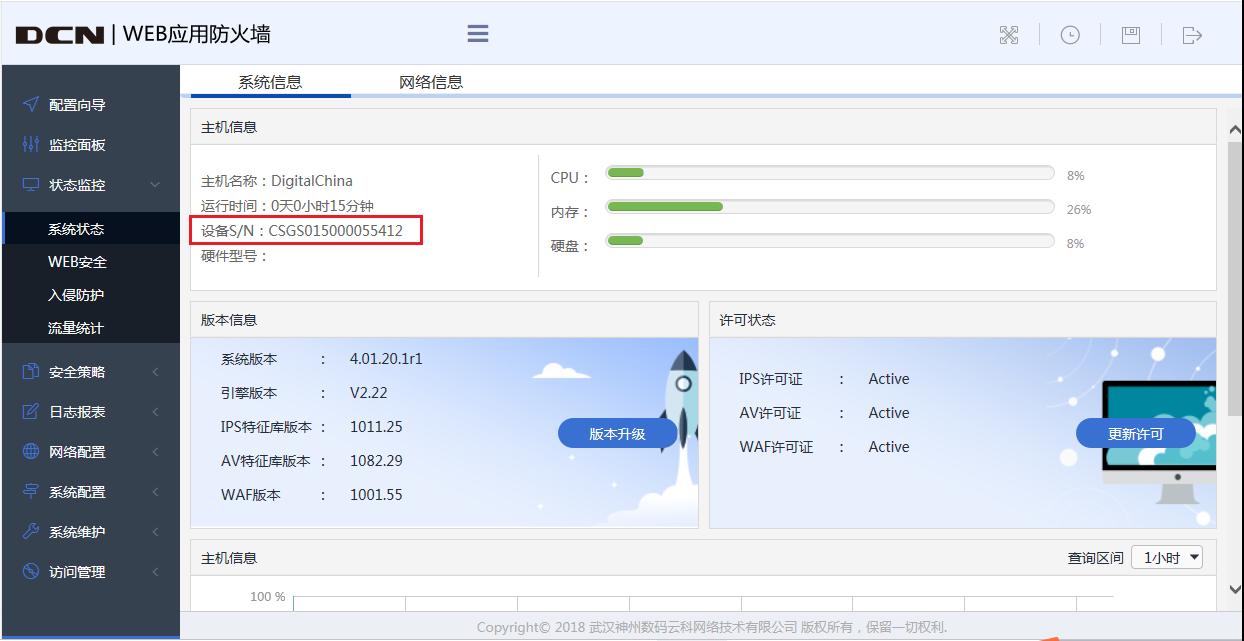The height and width of the screenshot is (641, 1244).
Task: Click the 配置向导 paper plane icon
Action: point(30,105)
